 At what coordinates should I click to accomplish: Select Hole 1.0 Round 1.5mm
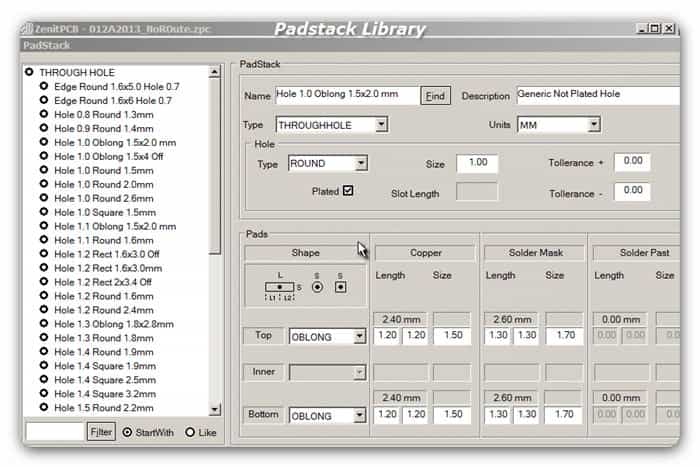[x=104, y=171]
